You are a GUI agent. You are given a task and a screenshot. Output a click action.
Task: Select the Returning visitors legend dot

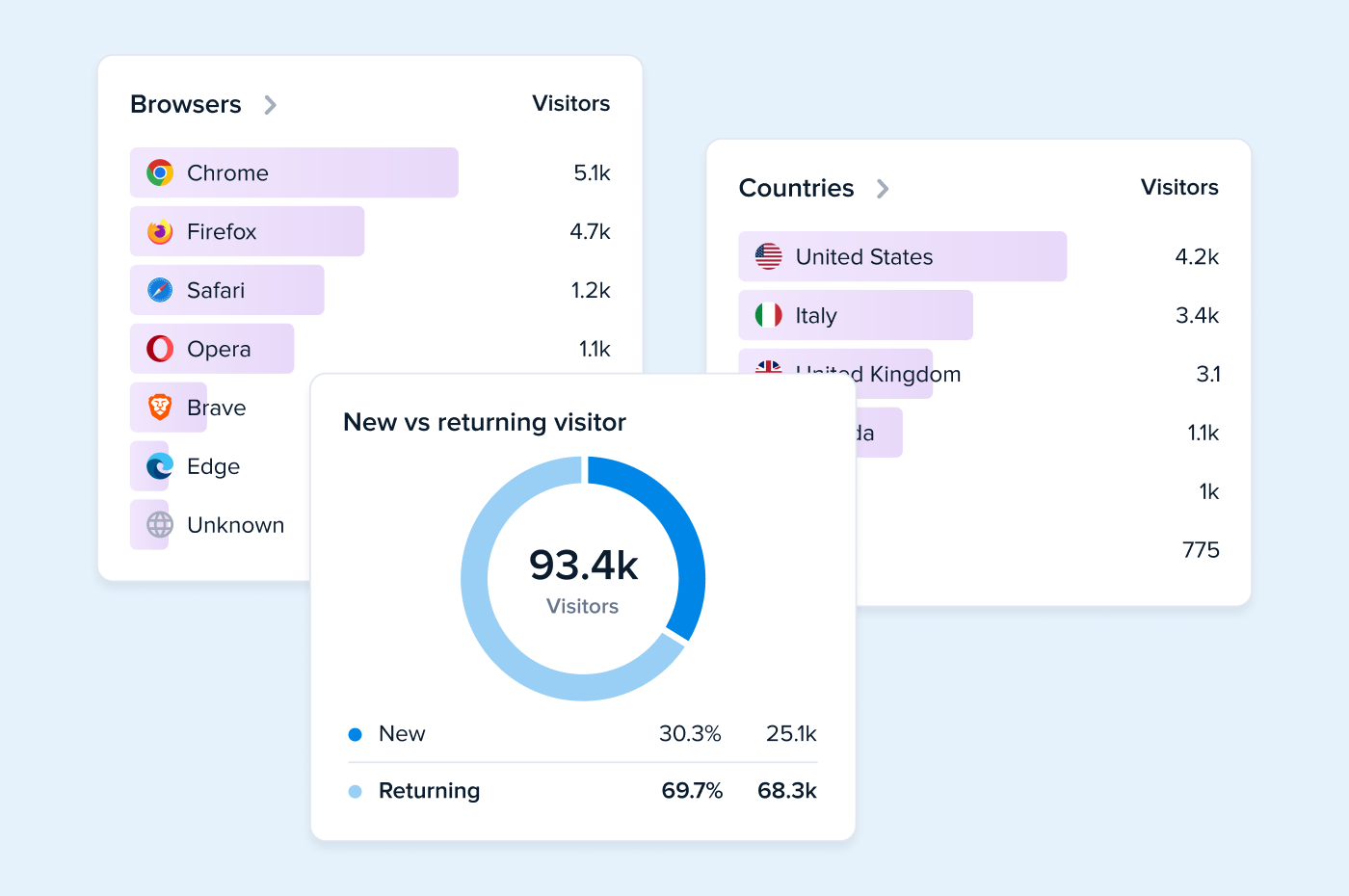[355, 791]
